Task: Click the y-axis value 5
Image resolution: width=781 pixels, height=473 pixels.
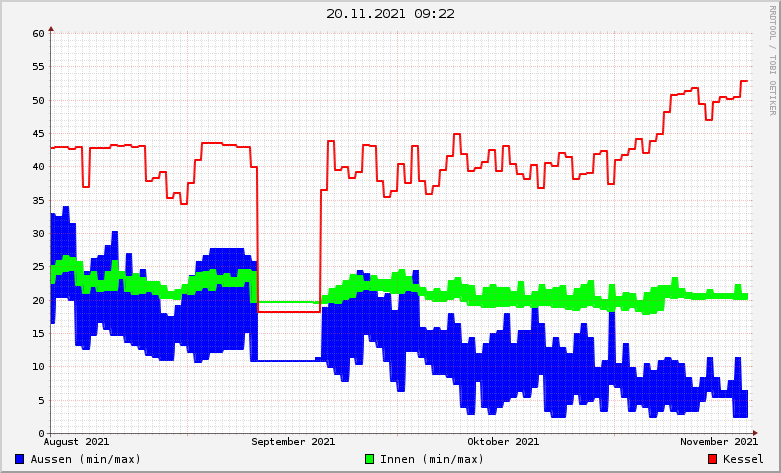Action: (x=41, y=401)
